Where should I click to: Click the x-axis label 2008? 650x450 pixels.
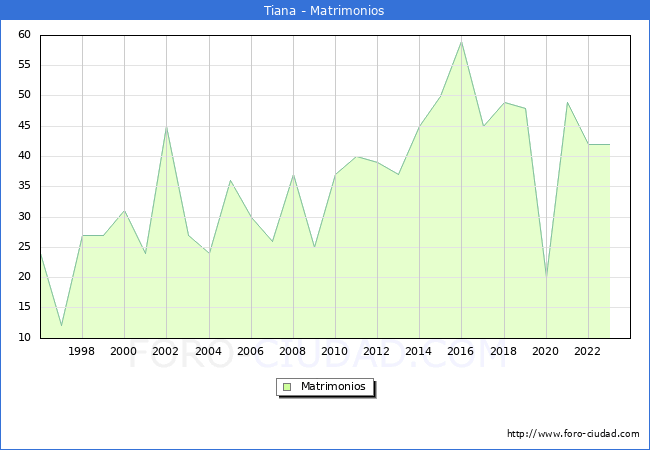pos(292,351)
